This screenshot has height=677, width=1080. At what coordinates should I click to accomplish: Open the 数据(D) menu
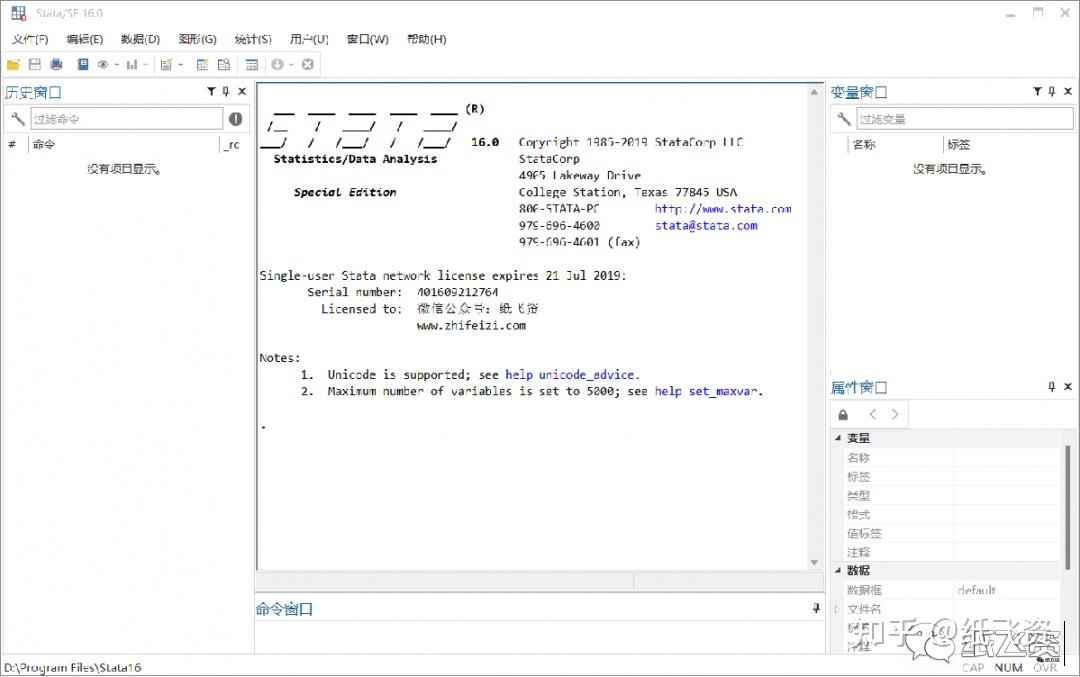coord(140,39)
